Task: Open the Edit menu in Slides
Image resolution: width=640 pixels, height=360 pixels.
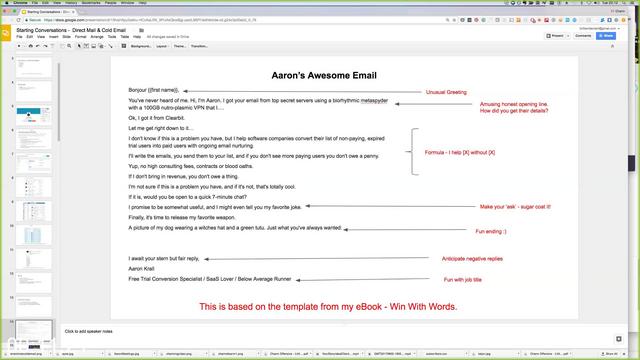Action: pyautogui.click(x=30, y=37)
